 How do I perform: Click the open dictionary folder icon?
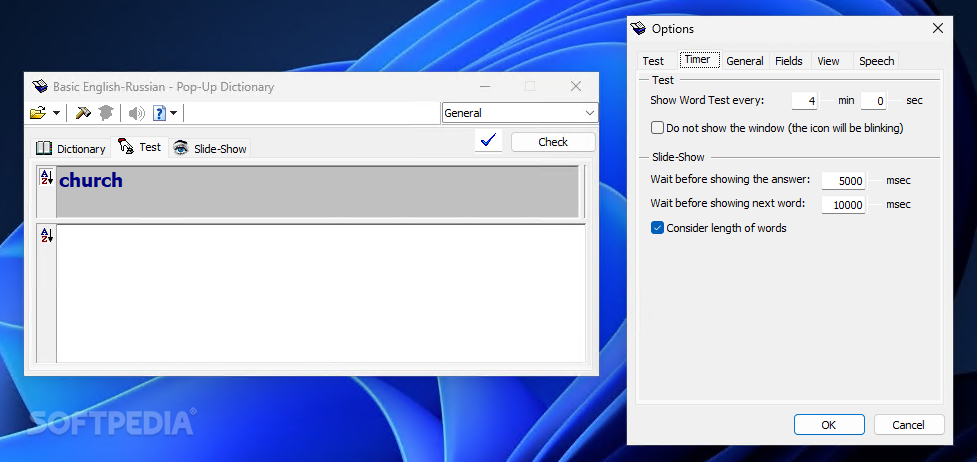coord(38,113)
